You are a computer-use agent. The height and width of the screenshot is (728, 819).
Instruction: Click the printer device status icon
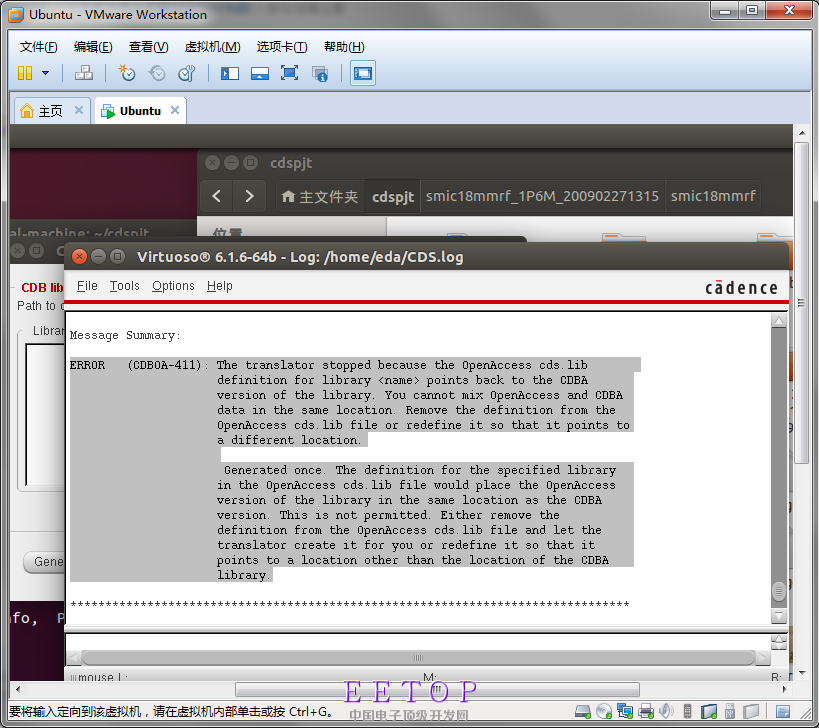(646, 711)
